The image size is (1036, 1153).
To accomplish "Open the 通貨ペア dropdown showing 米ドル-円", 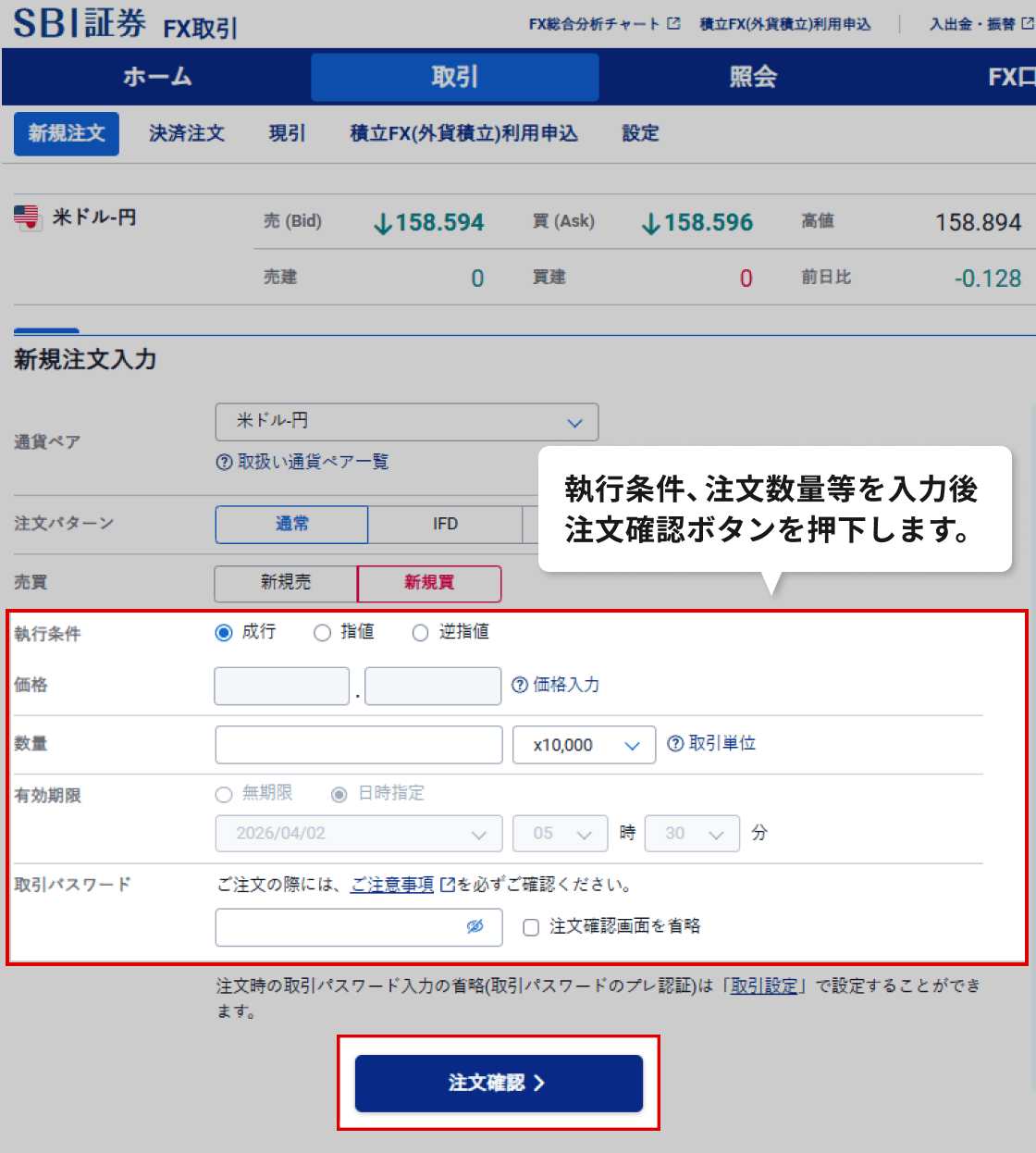I will pos(407,422).
